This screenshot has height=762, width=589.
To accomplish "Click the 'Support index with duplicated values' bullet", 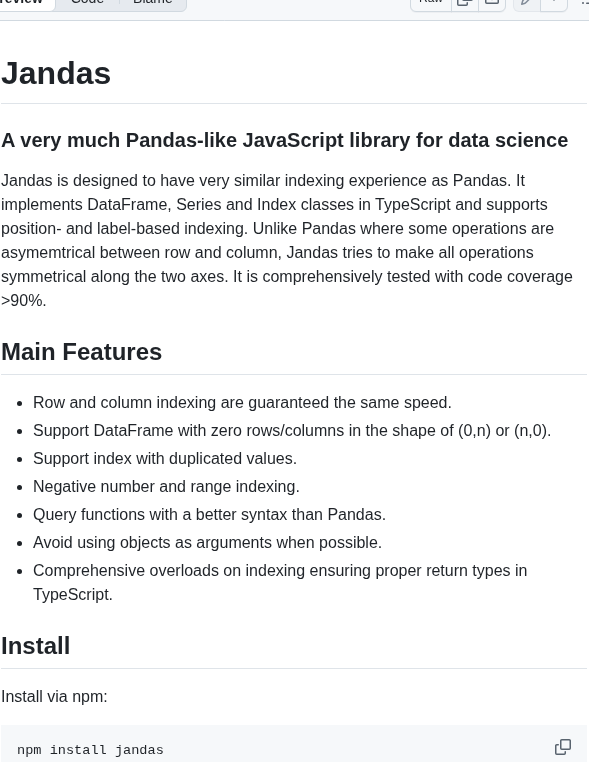I will (165, 459).
